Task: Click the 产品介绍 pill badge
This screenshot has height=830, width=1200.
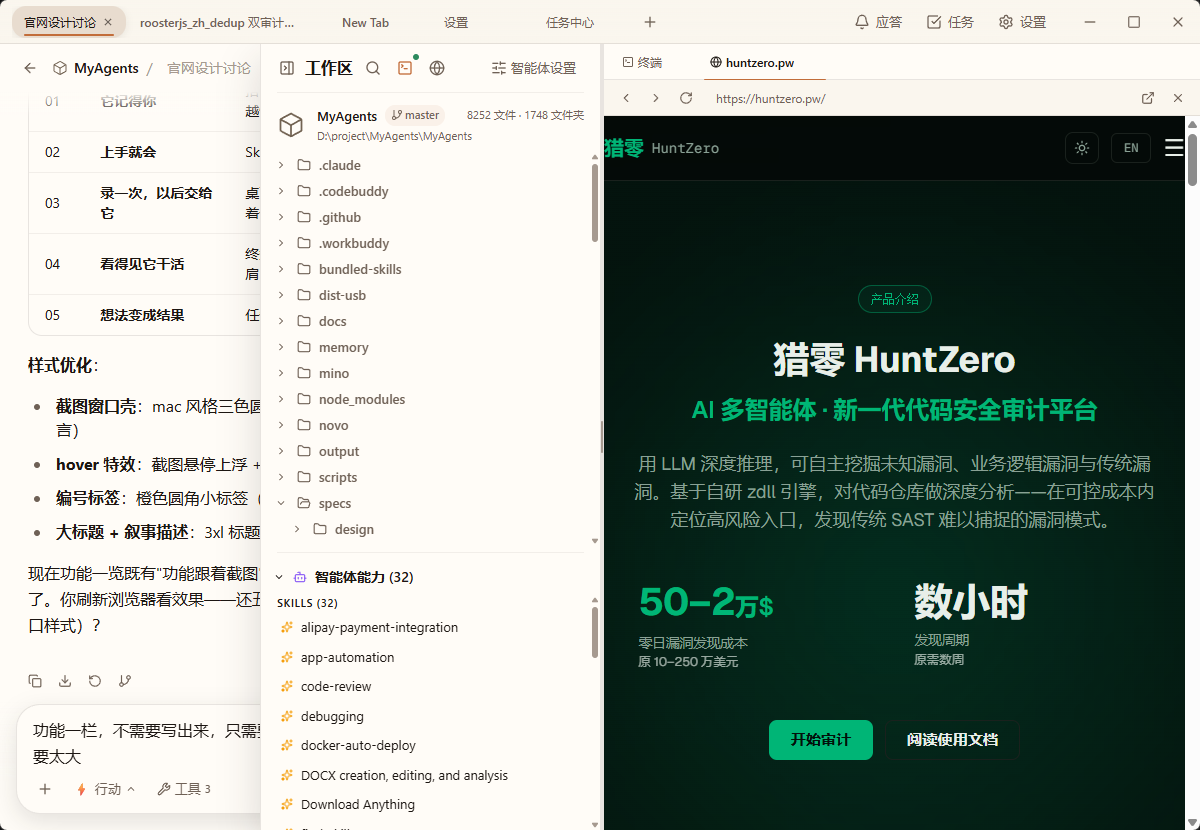Action: pyautogui.click(x=895, y=299)
